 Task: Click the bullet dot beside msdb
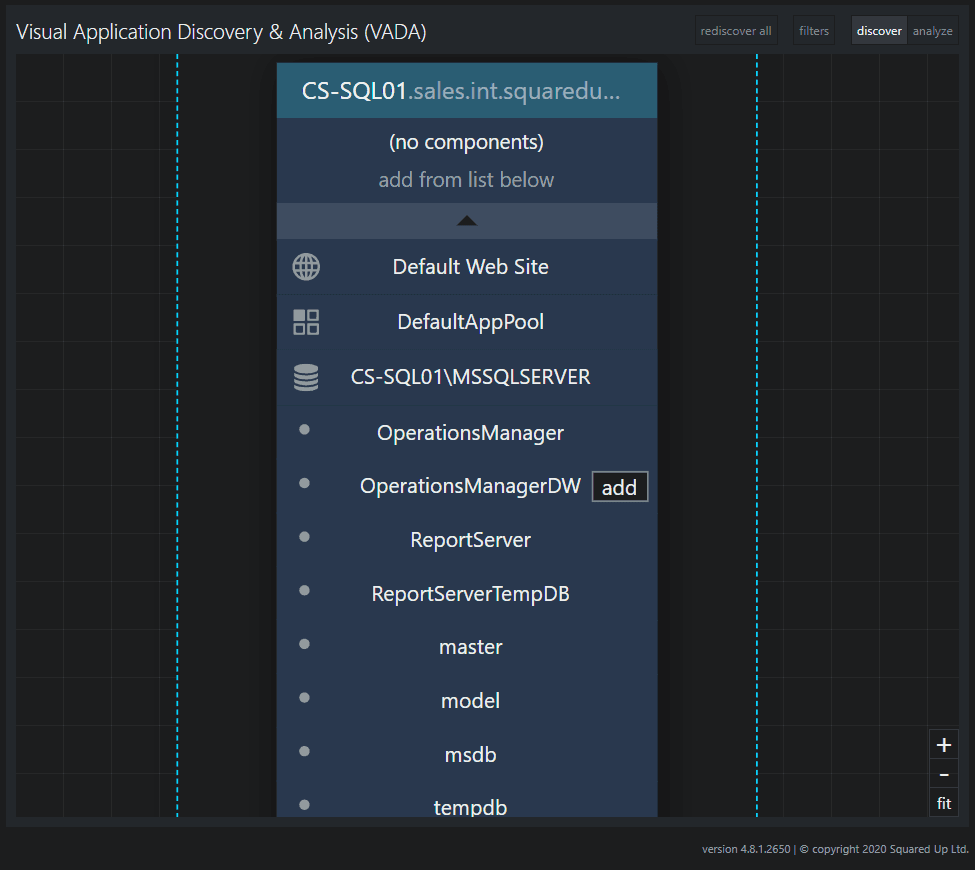click(304, 751)
